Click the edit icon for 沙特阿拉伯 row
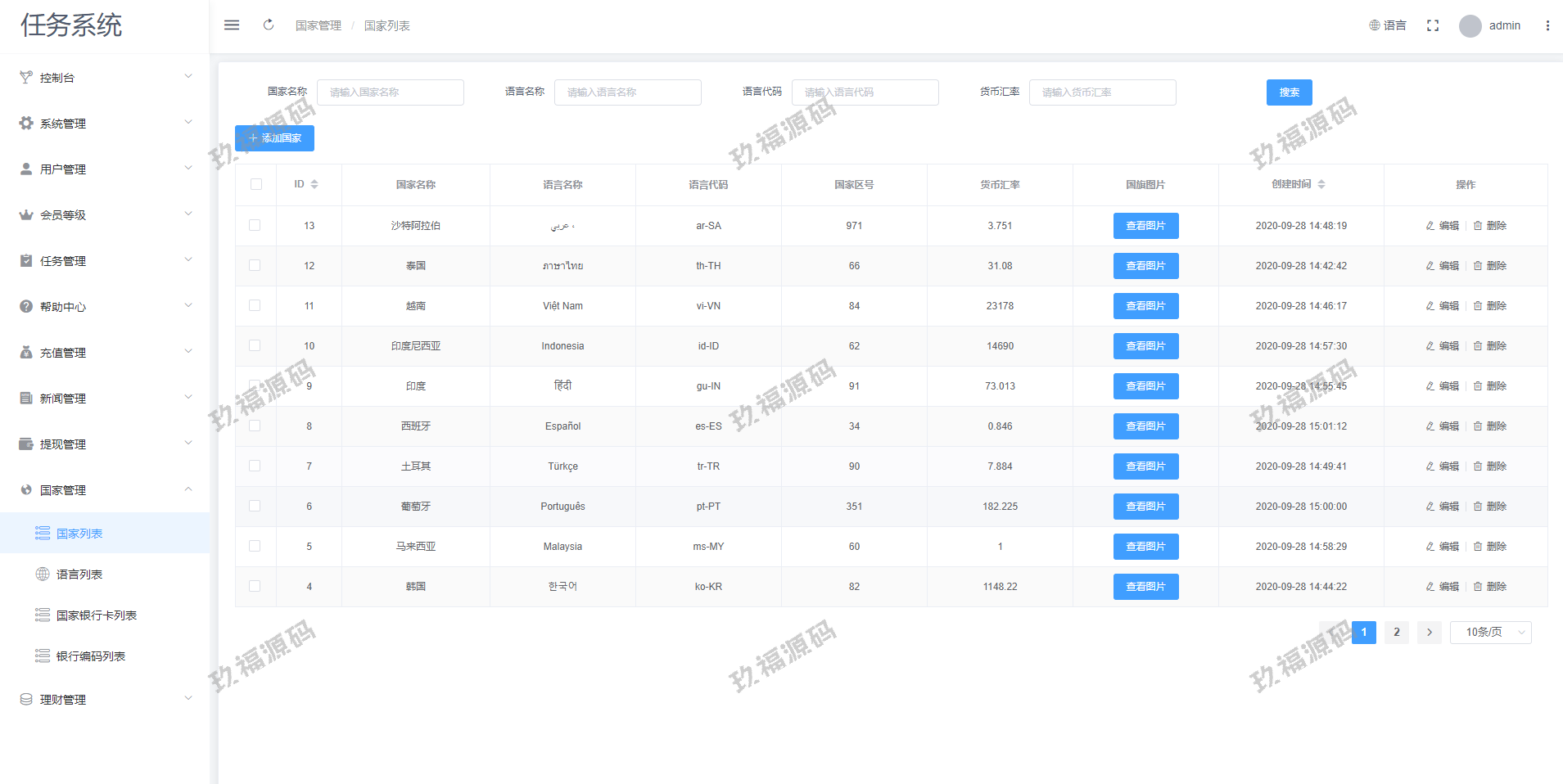Image resolution: width=1563 pixels, height=784 pixels. pos(1430,226)
